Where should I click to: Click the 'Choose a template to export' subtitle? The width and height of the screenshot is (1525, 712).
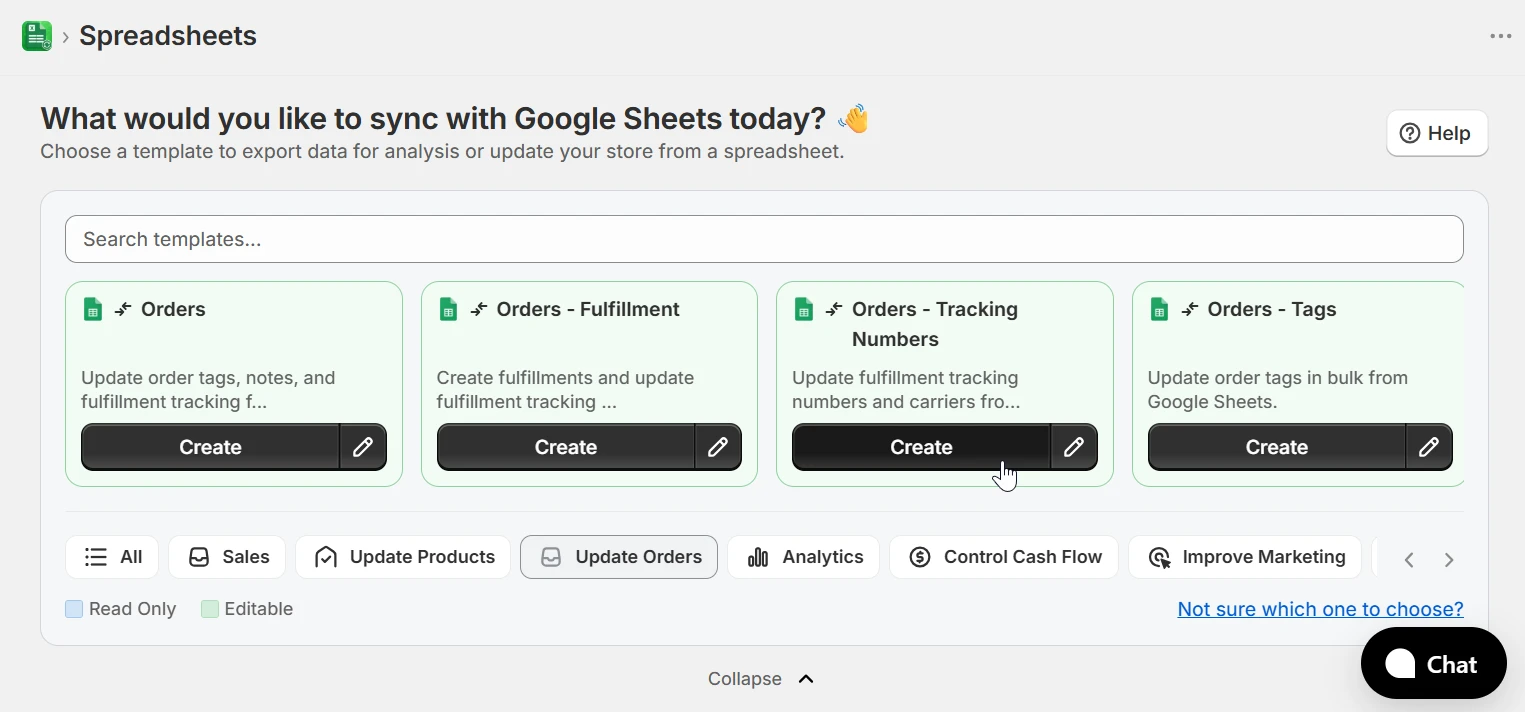pyautogui.click(x=443, y=152)
